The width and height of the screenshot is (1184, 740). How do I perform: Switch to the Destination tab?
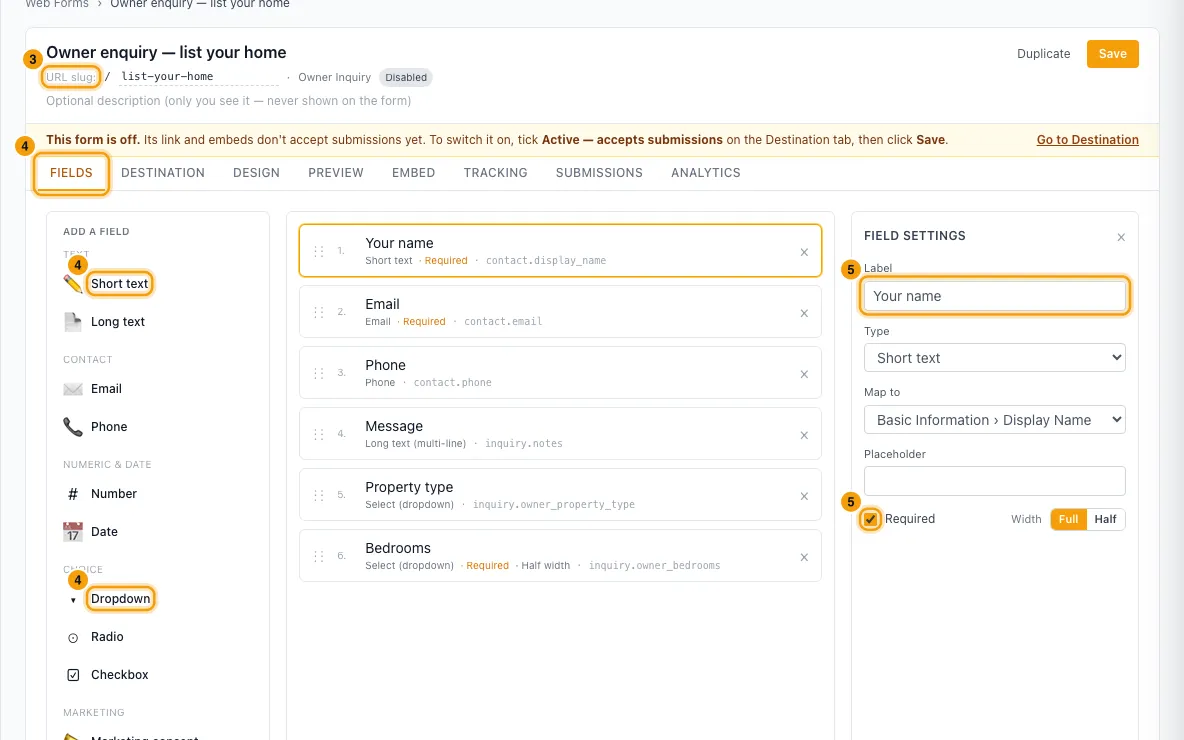pos(162,173)
